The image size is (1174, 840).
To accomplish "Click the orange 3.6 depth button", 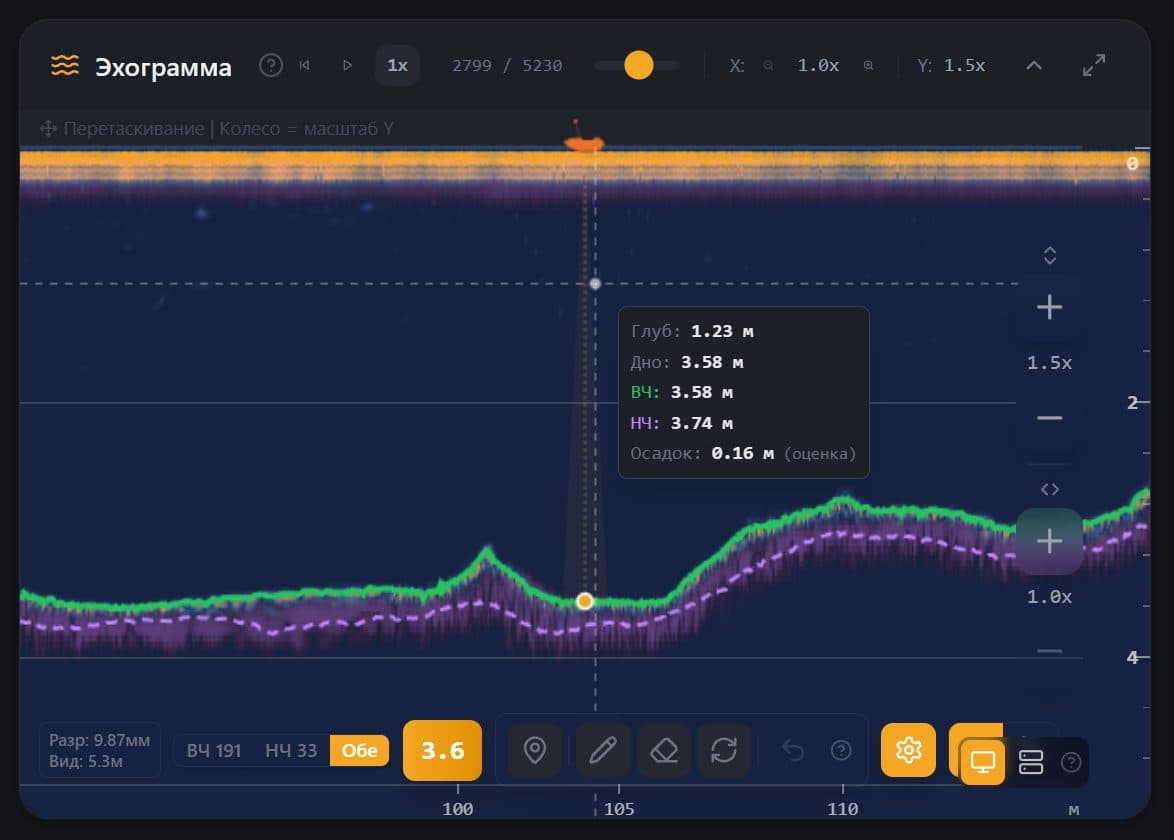I will point(442,750).
